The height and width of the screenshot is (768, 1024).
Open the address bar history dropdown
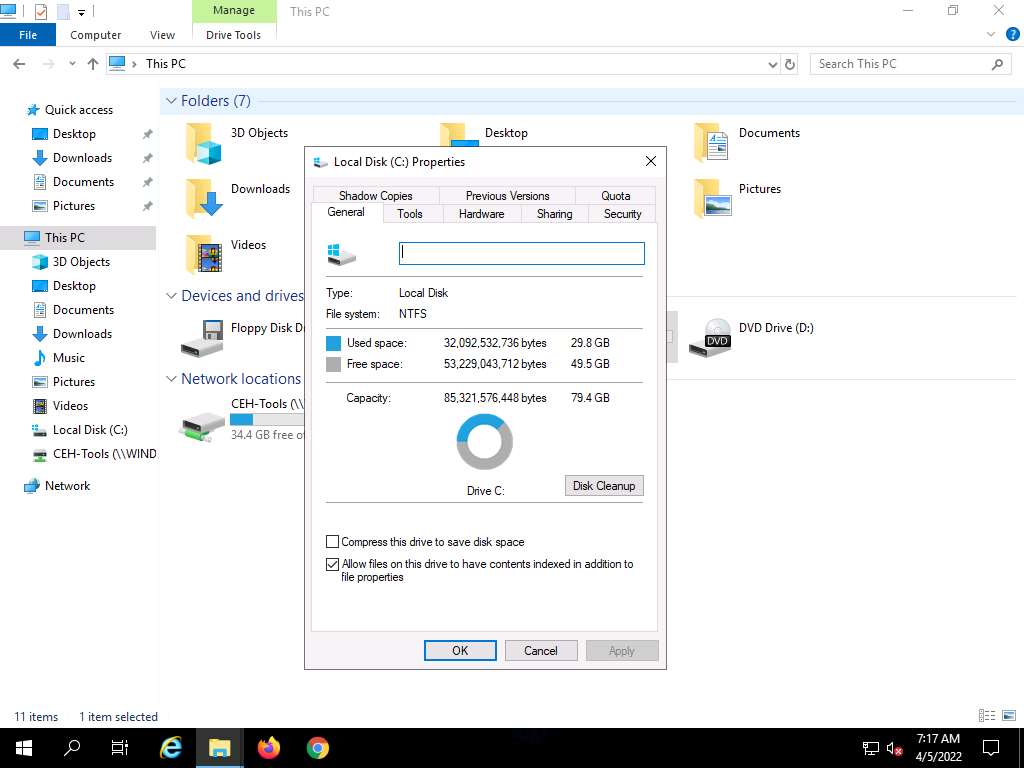point(772,64)
